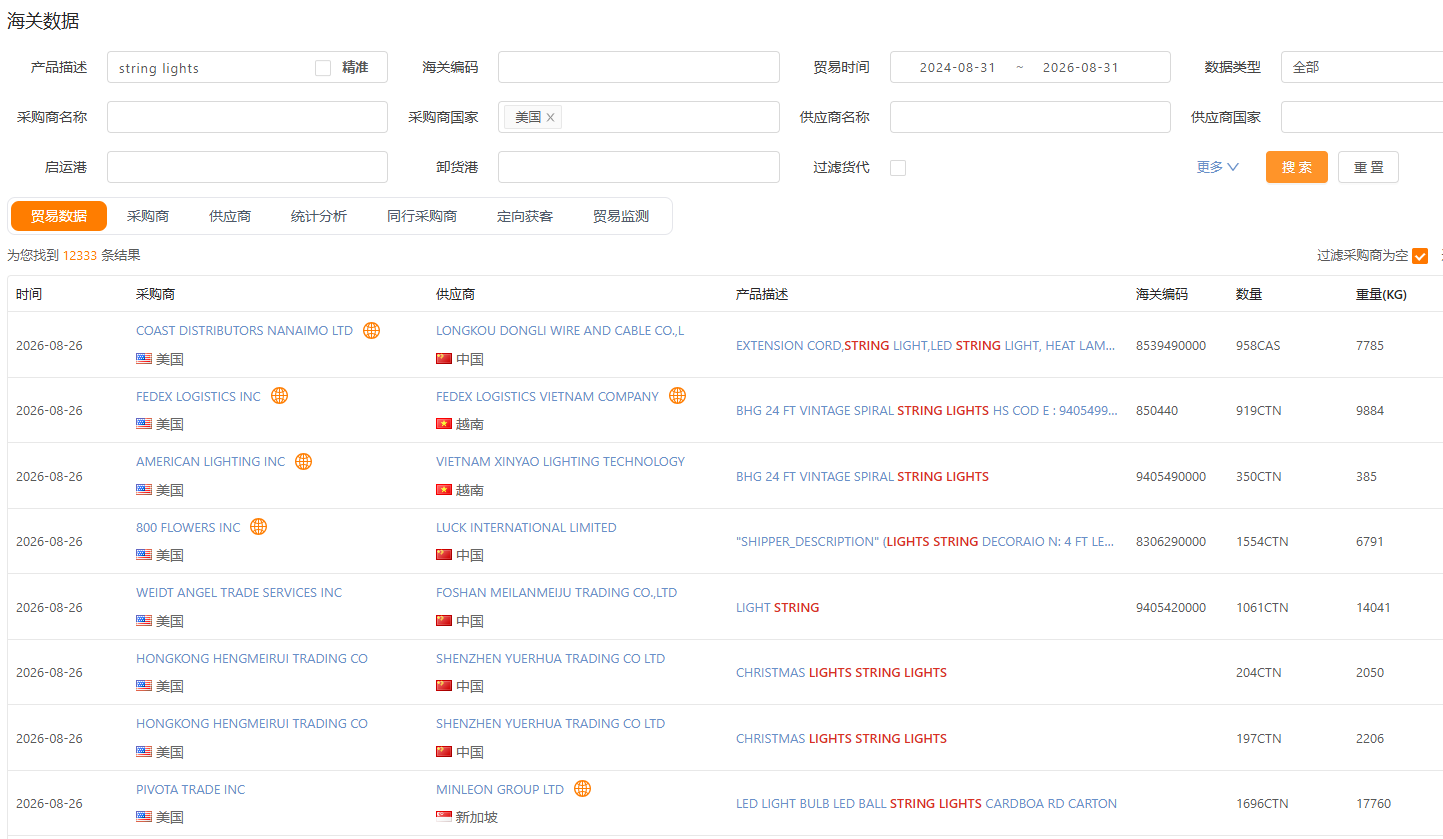The image size is (1443, 839).
Task: Click globe icon next to 800 FLOWERS INC
Action: point(258,527)
